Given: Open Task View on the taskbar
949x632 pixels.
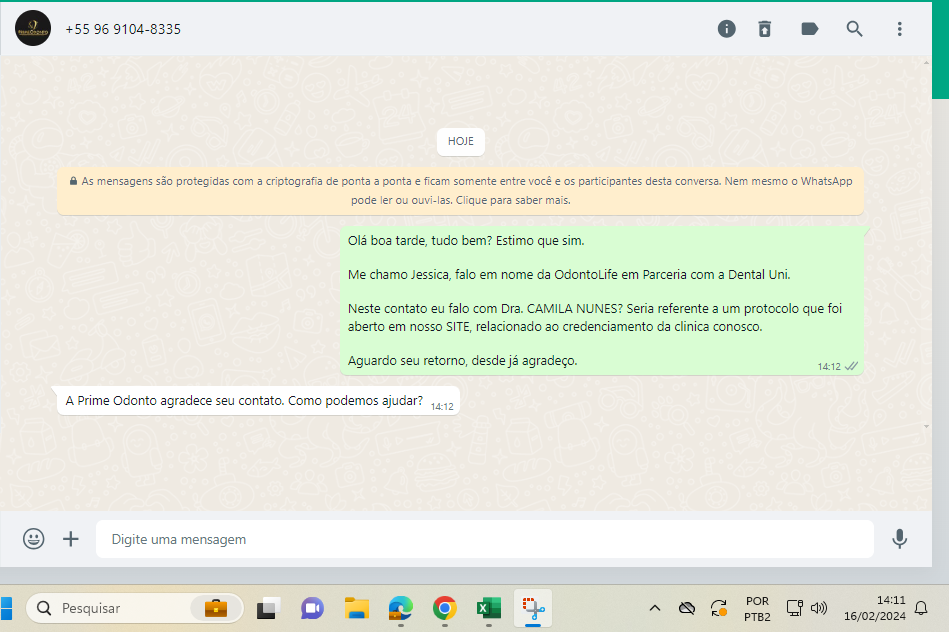Looking at the screenshot, I should coord(268,608).
